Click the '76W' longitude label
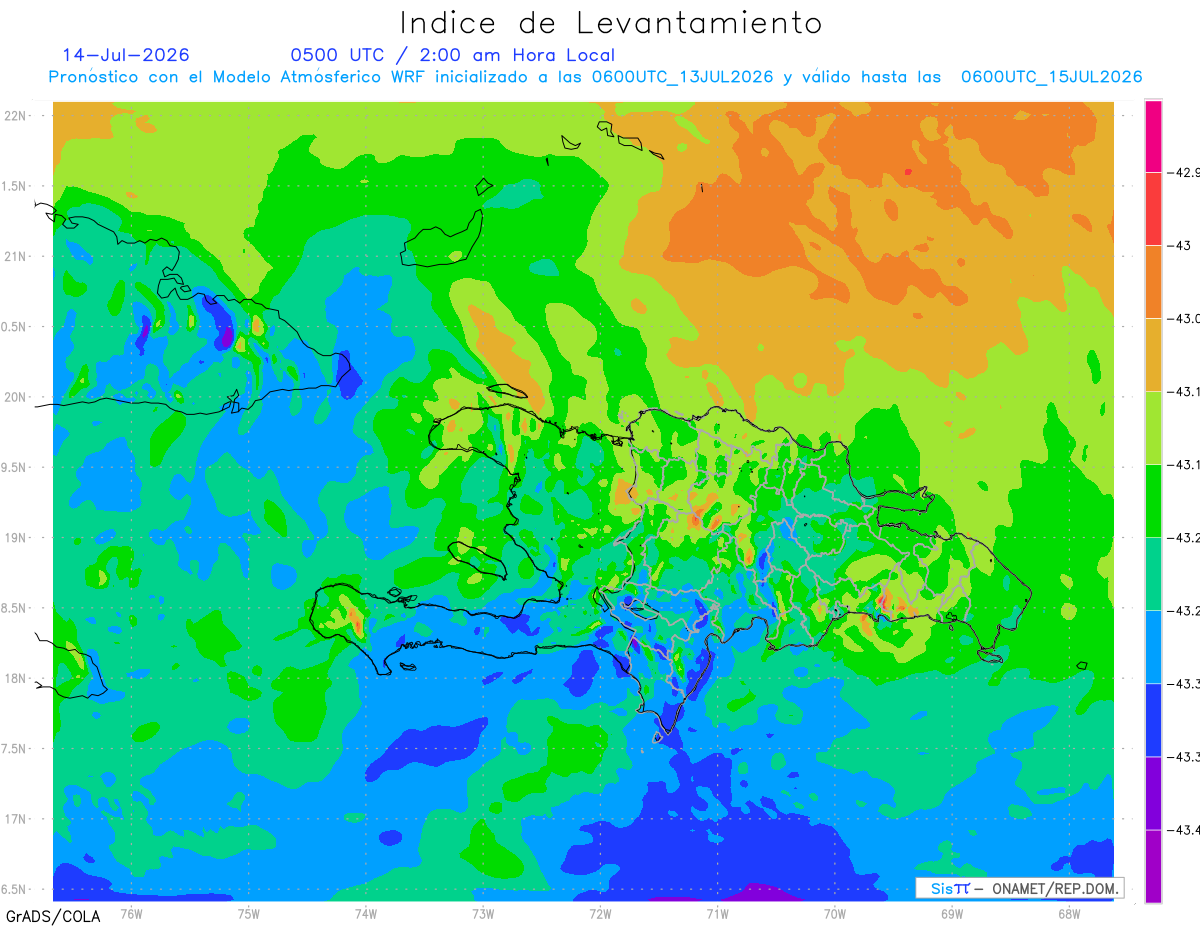 [131, 913]
